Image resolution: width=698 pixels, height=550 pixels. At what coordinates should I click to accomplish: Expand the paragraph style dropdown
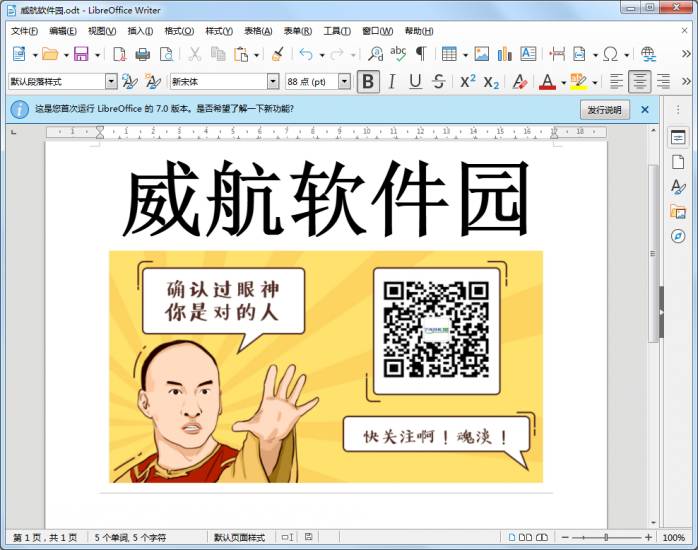pos(111,82)
